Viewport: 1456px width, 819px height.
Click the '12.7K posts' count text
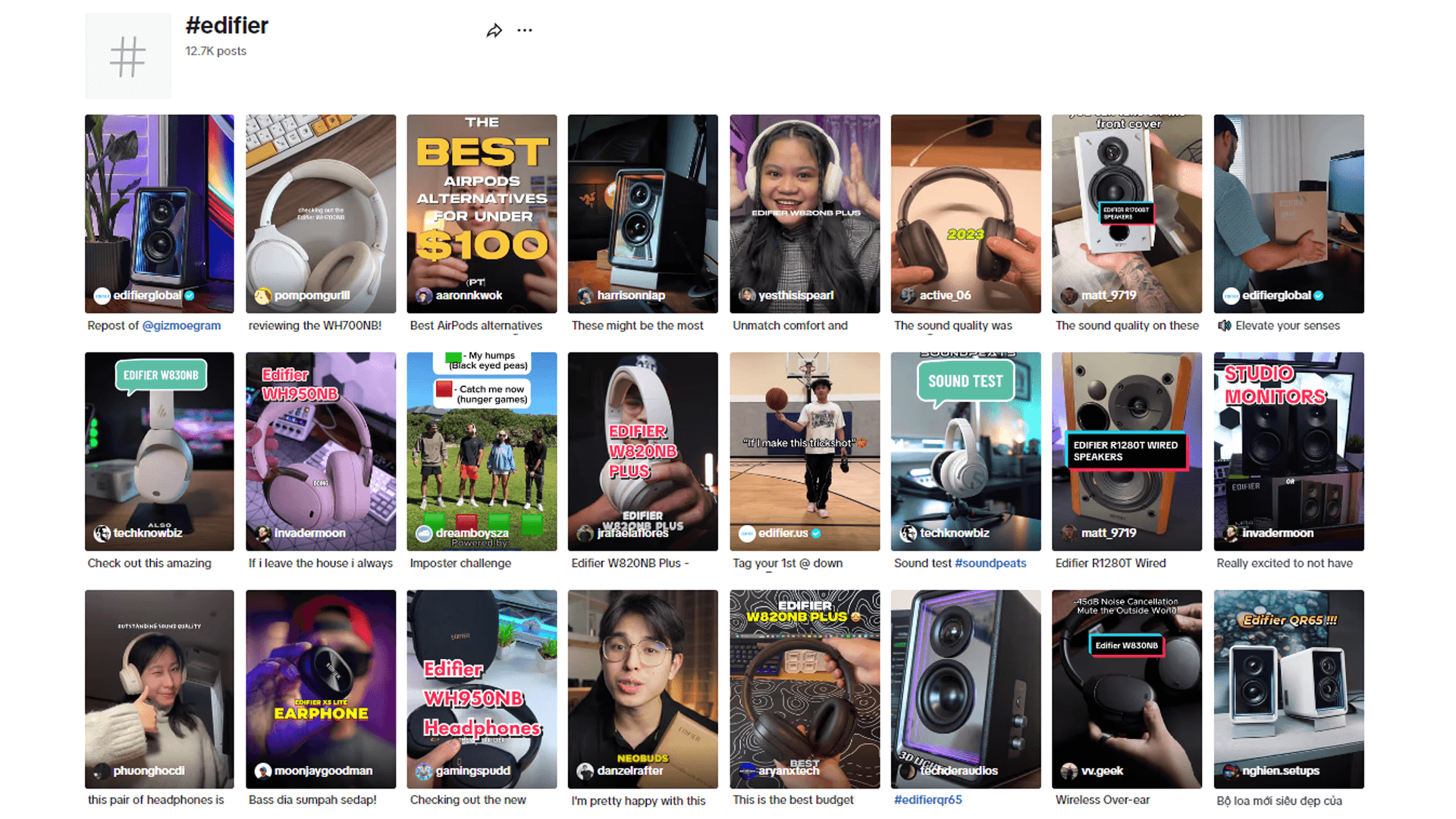[215, 51]
